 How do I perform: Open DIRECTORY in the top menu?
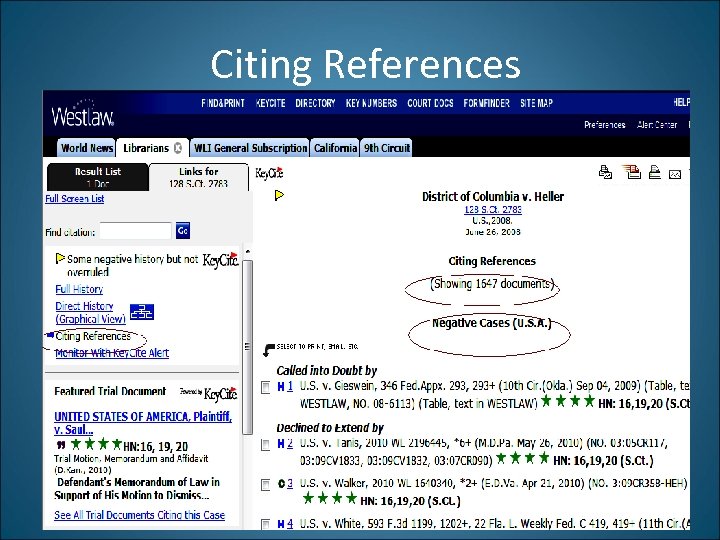(x=315, y=103)
